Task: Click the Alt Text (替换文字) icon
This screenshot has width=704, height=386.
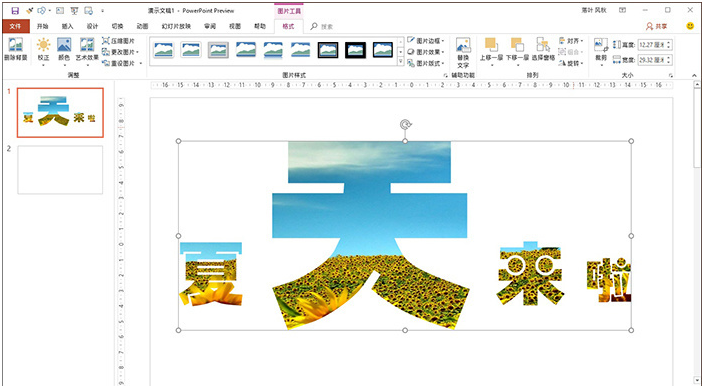Action: click(463, 53)
